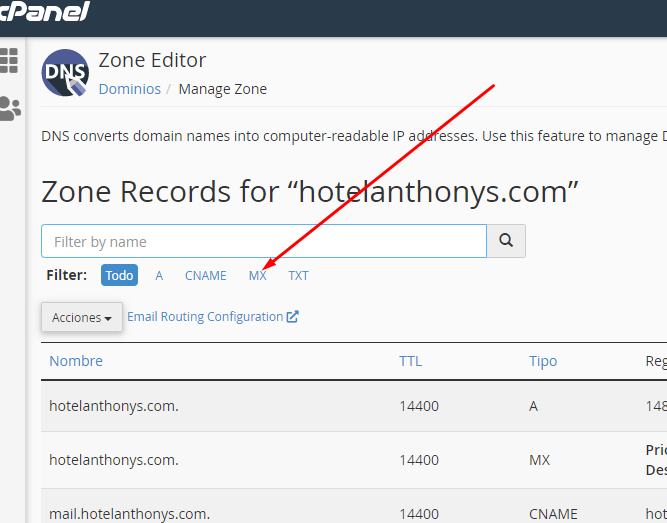Image resolution: width=667 pixels, height=523 pixels.
Task: Select the Todo filter
Action: 119,275
